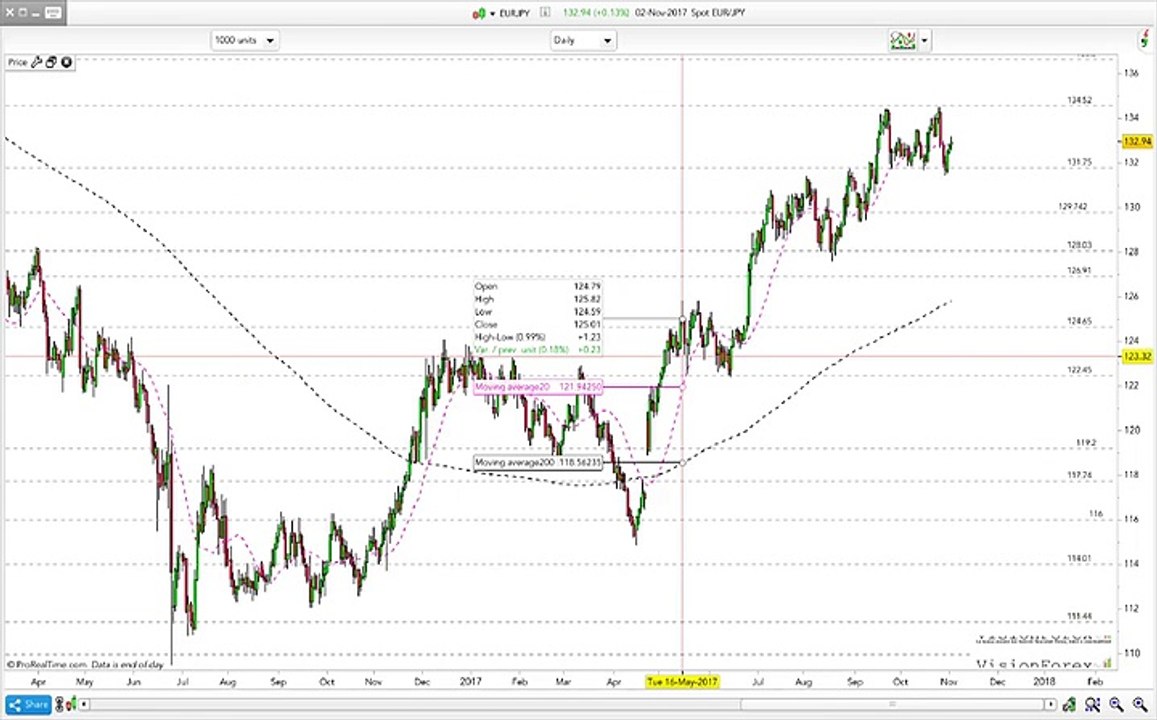Remove Price panel with the black X icon
The image size is (1157, 720).
(x=66, y=63)
